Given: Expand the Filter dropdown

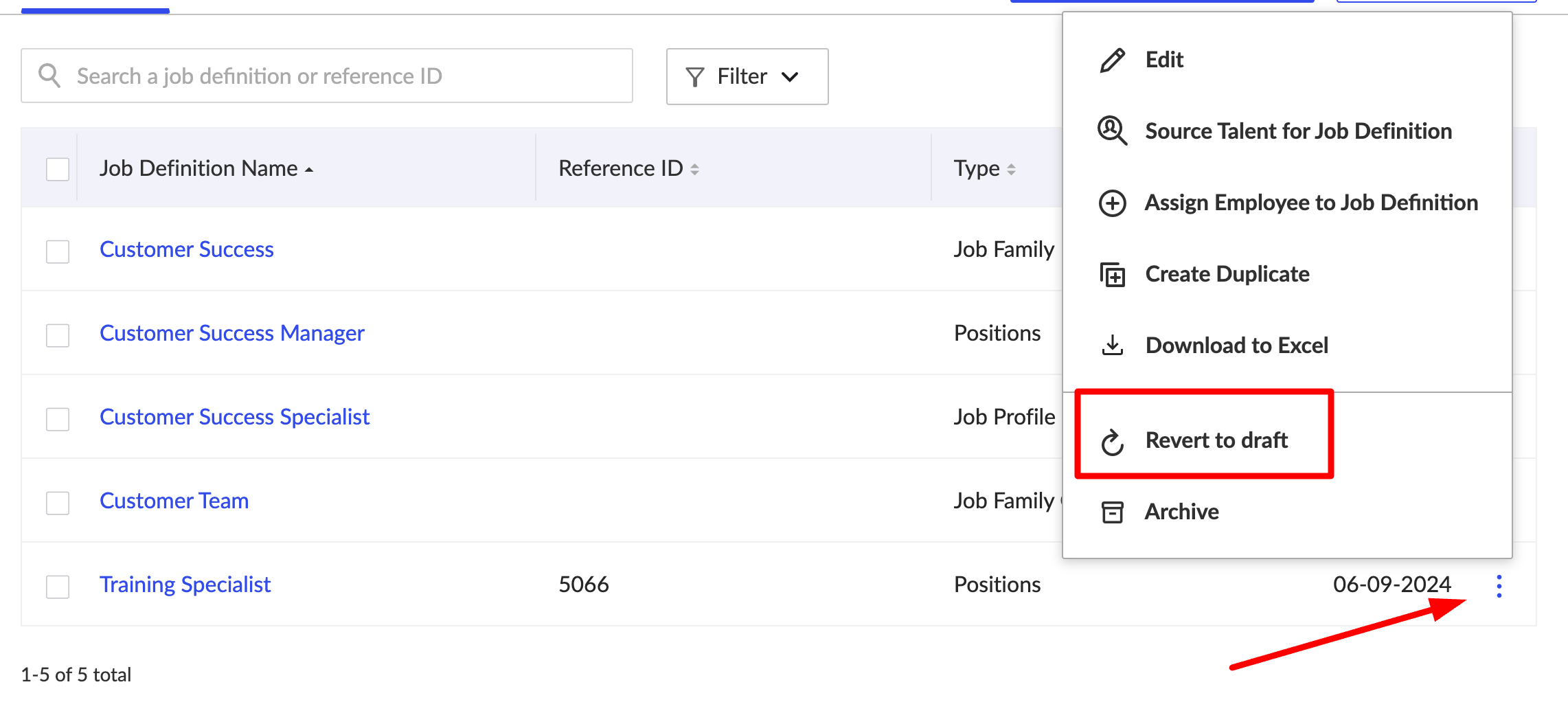Looking at the screenshot, I should pos(747,76).
